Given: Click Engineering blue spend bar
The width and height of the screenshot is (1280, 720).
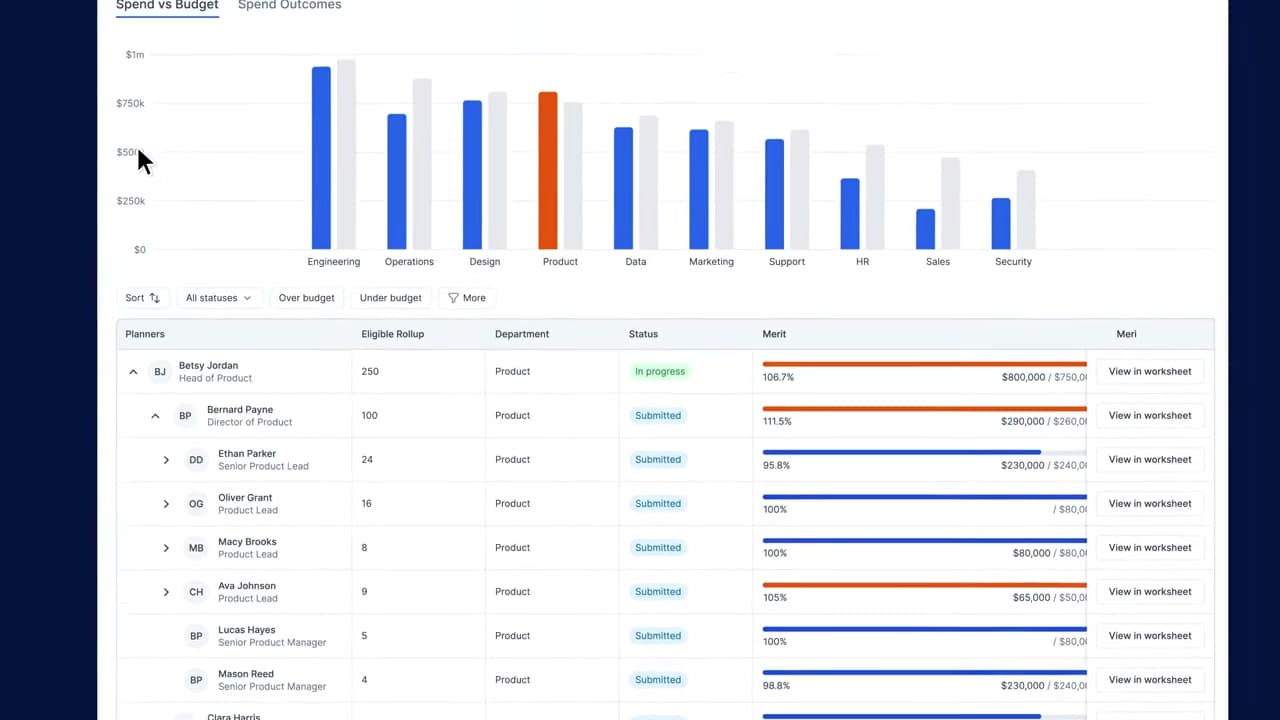Looking at the screenshot, I should tap(321, 158).
